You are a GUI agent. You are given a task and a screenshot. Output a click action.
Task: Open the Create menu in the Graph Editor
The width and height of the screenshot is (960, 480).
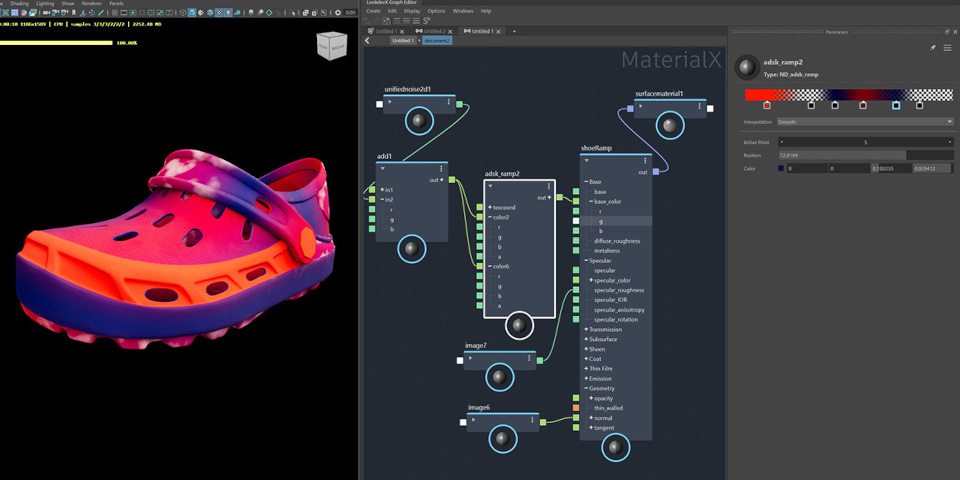(373, 11)
